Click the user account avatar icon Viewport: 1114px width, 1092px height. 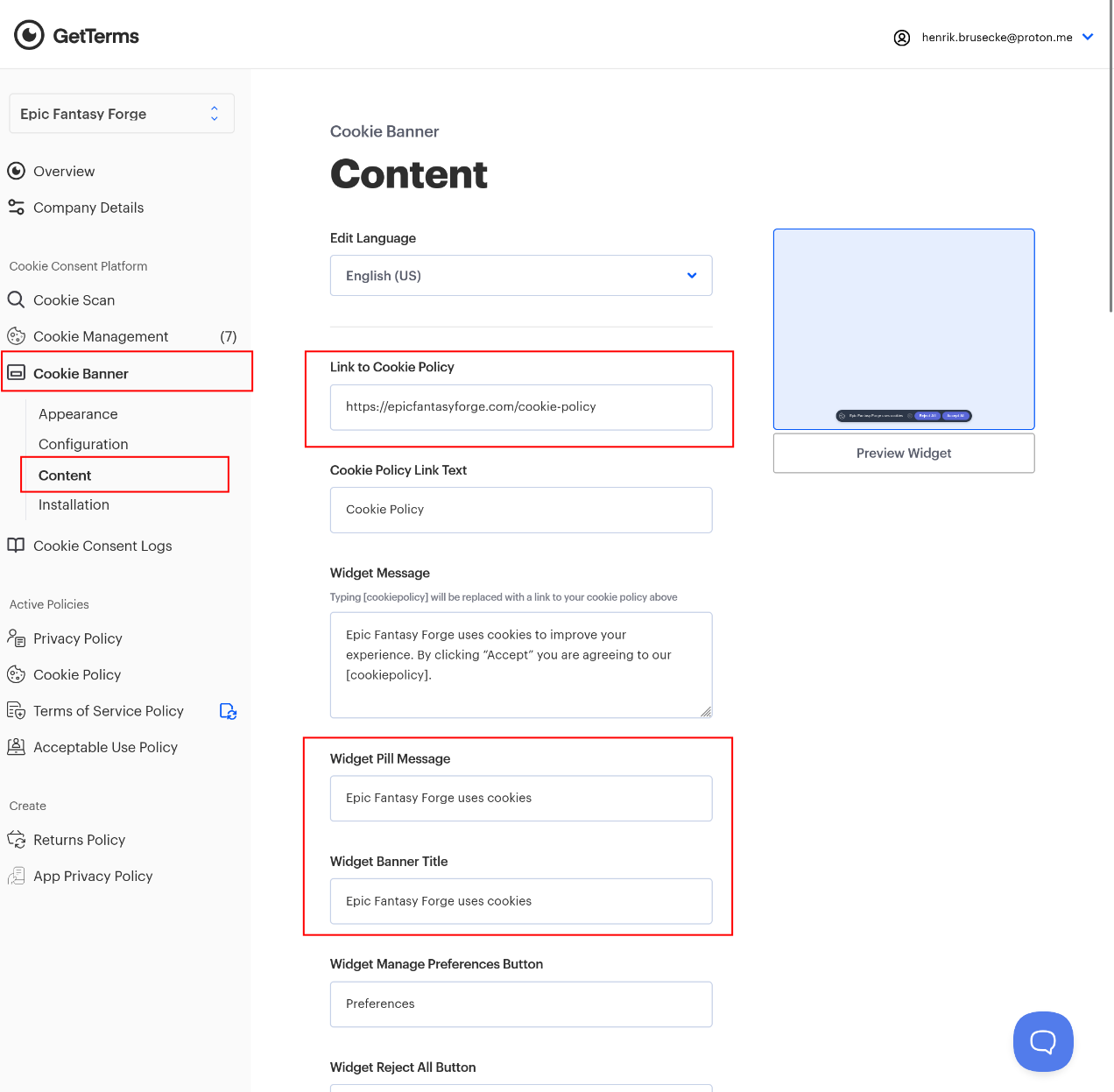click(902, 38)
